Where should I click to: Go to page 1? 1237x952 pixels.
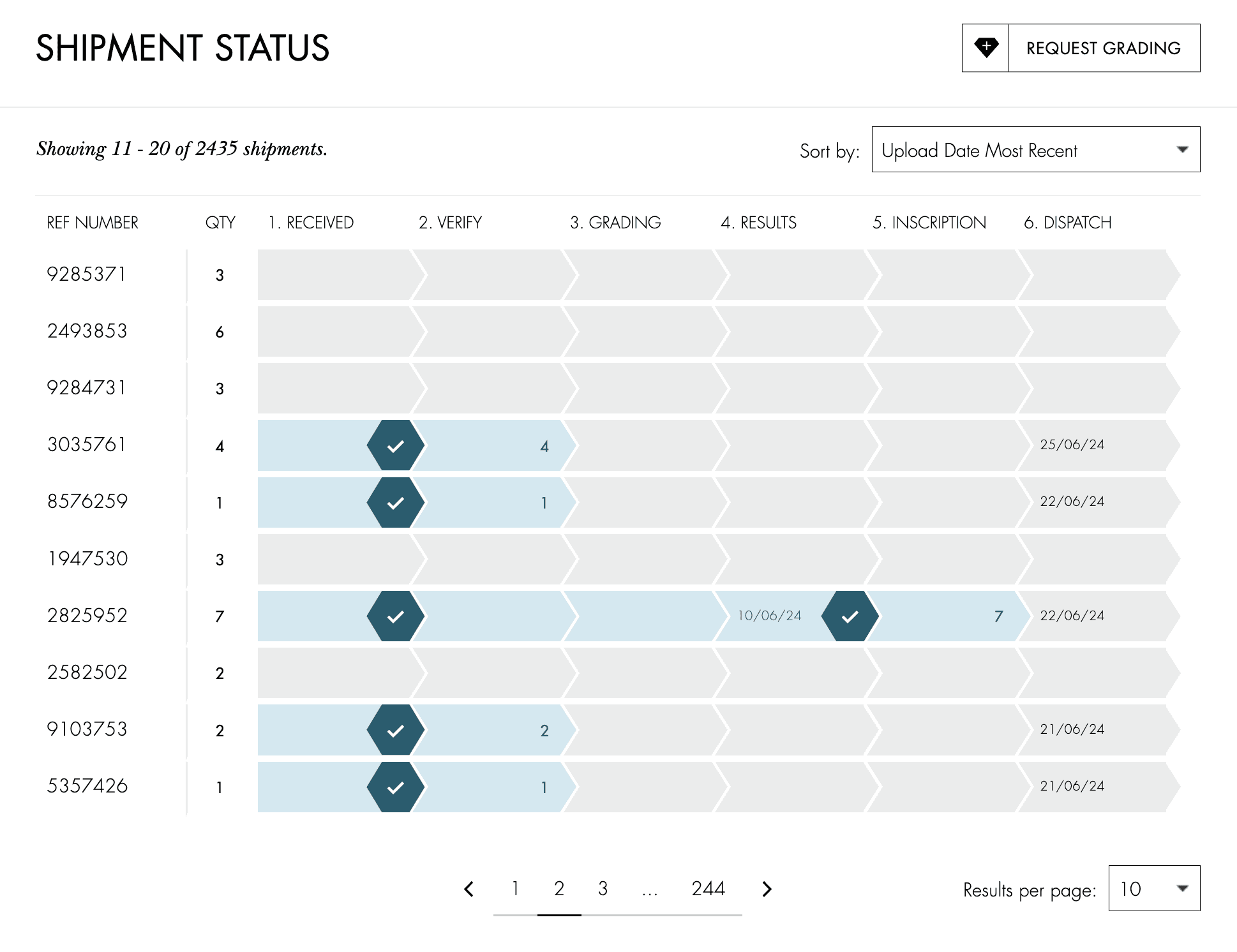(515, 888)
